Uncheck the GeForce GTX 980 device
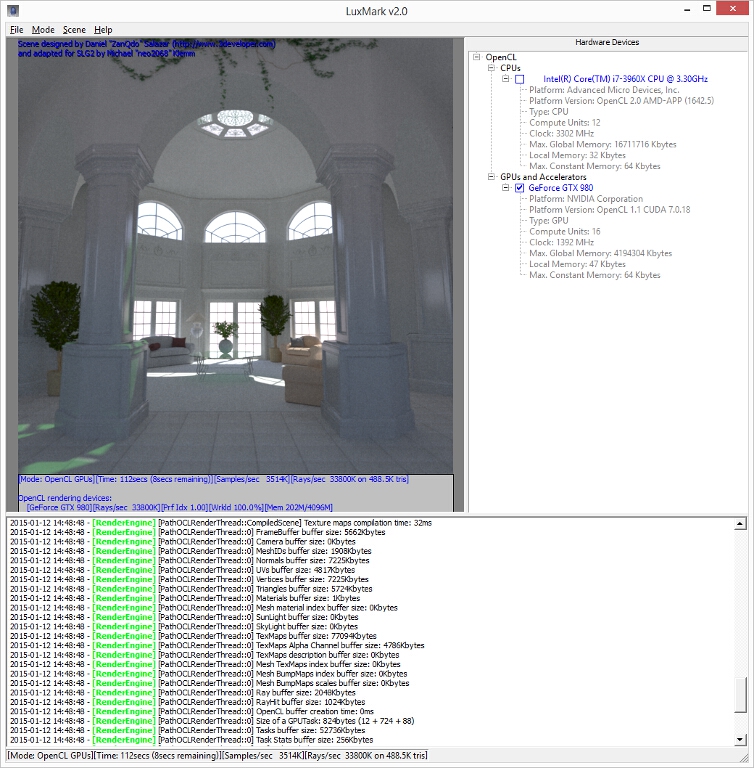Screen dimensions: 754x768 coord(519,188)
